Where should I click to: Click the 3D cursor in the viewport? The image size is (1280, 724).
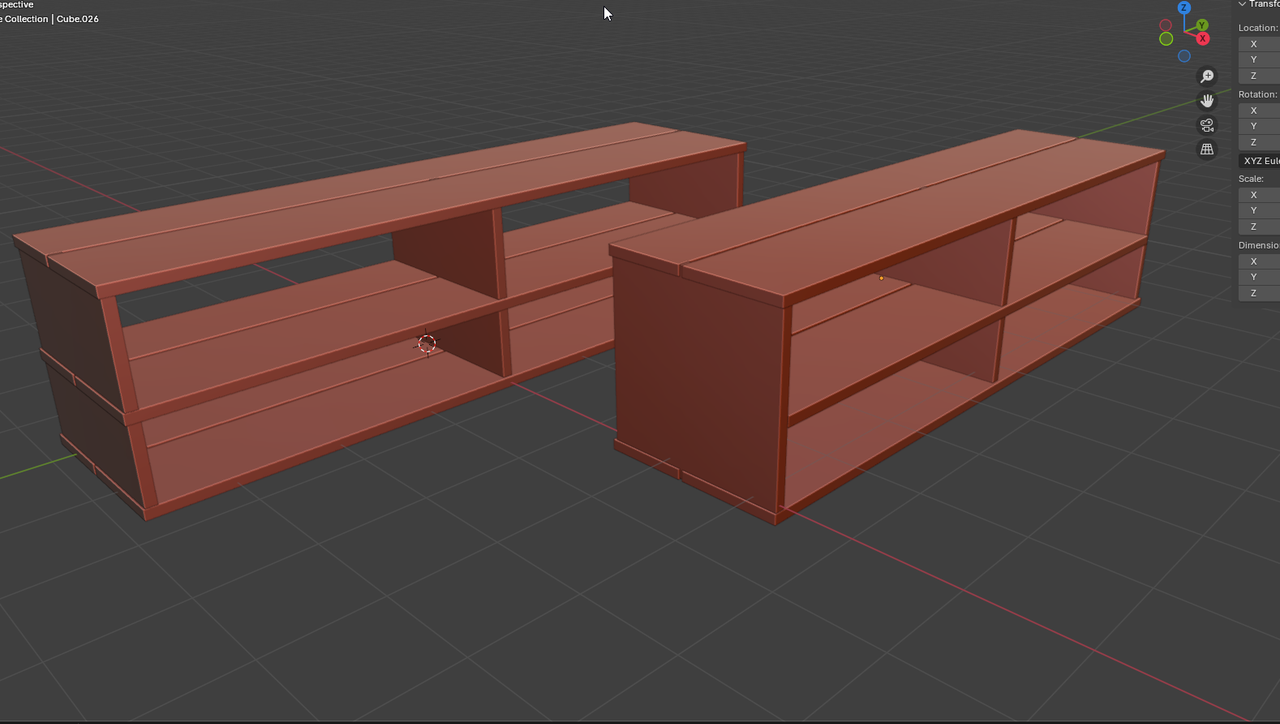(427, 343)
